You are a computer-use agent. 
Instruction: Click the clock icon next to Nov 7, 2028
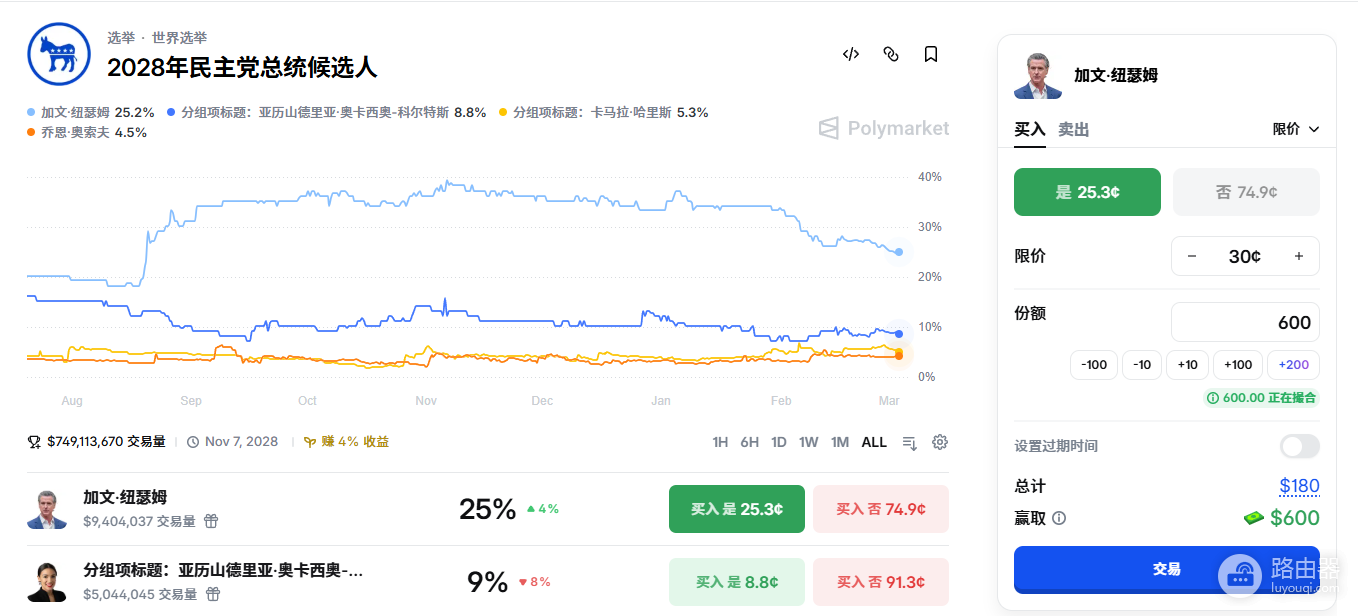(193, 441)
